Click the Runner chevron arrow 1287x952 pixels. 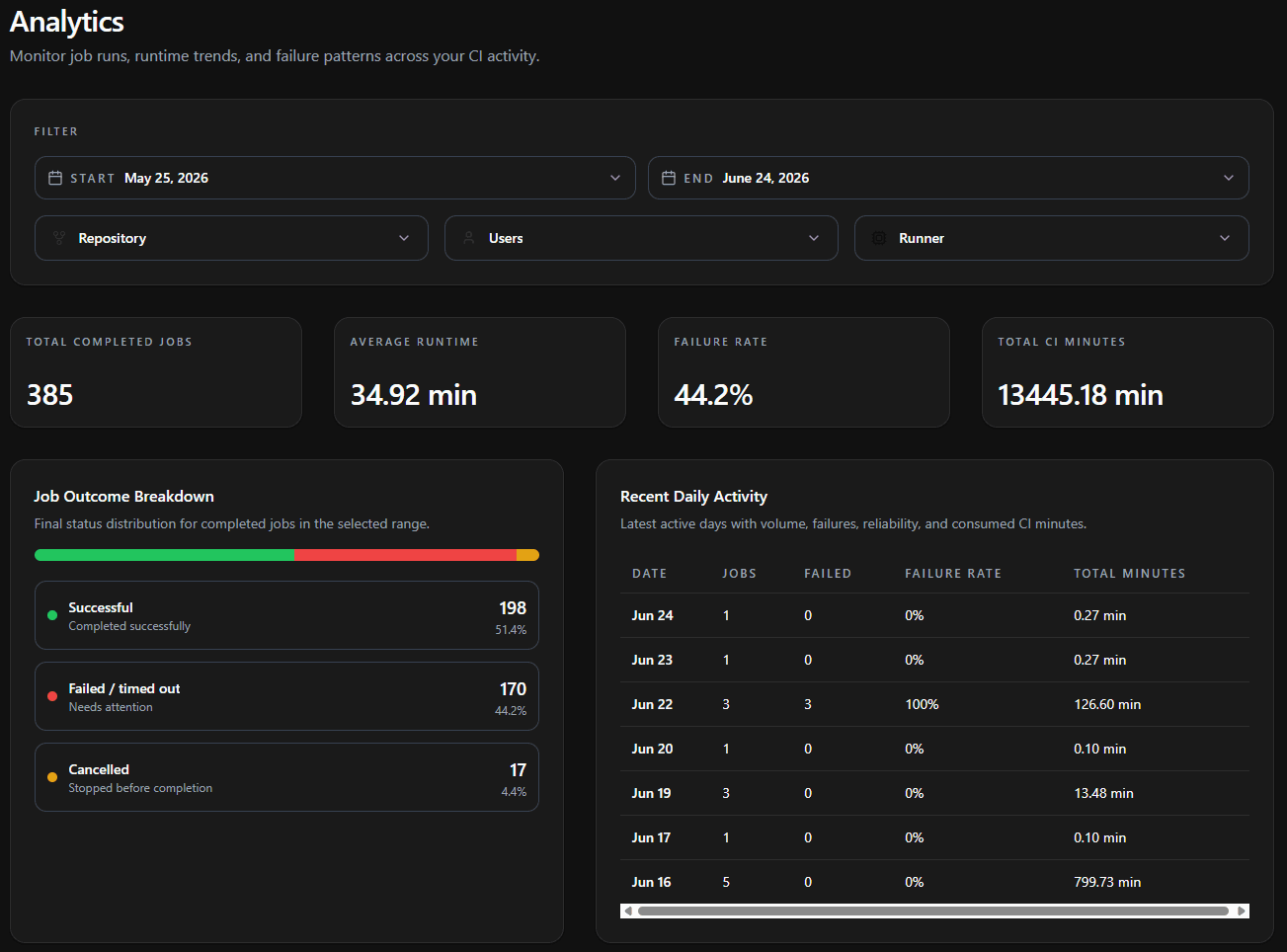pos(1225,238)
